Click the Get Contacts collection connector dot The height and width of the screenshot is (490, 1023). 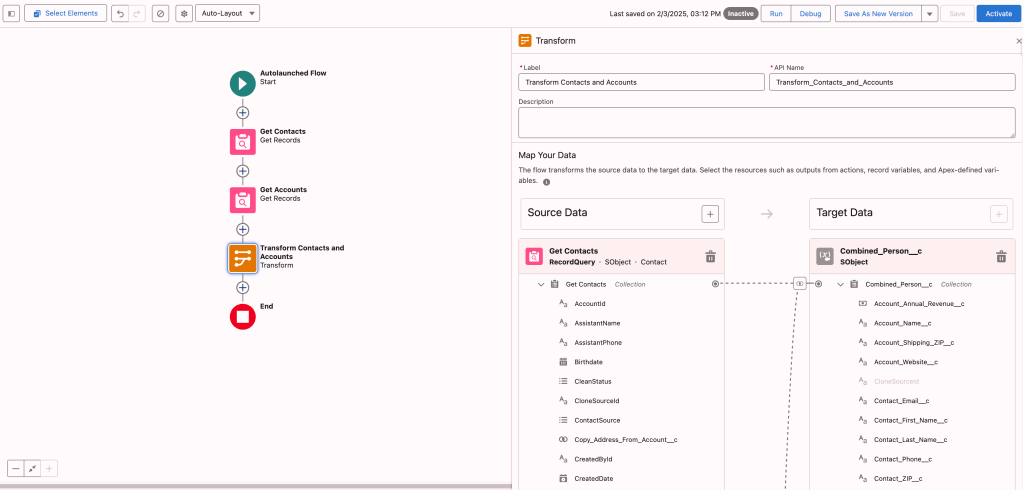(715, 284)
